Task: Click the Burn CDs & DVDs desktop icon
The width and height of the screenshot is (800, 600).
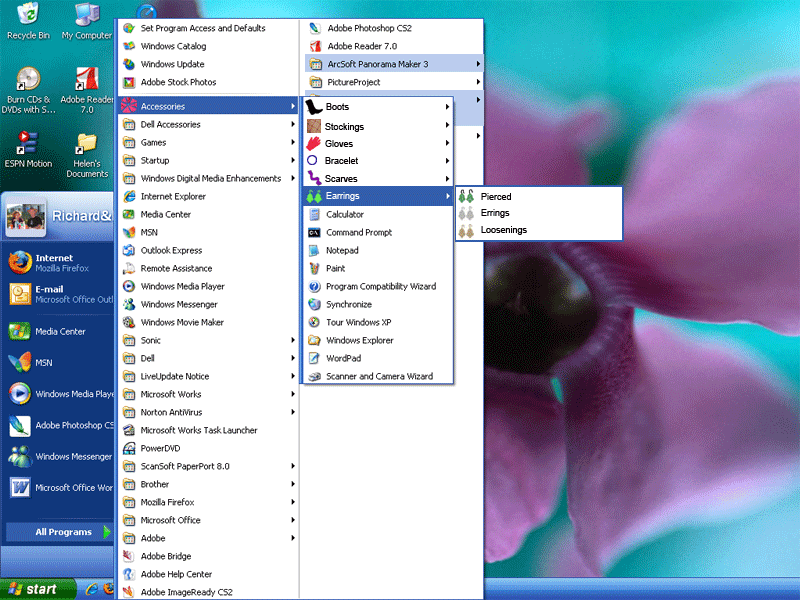Action: pyautogui.click(x=28, y=79)
